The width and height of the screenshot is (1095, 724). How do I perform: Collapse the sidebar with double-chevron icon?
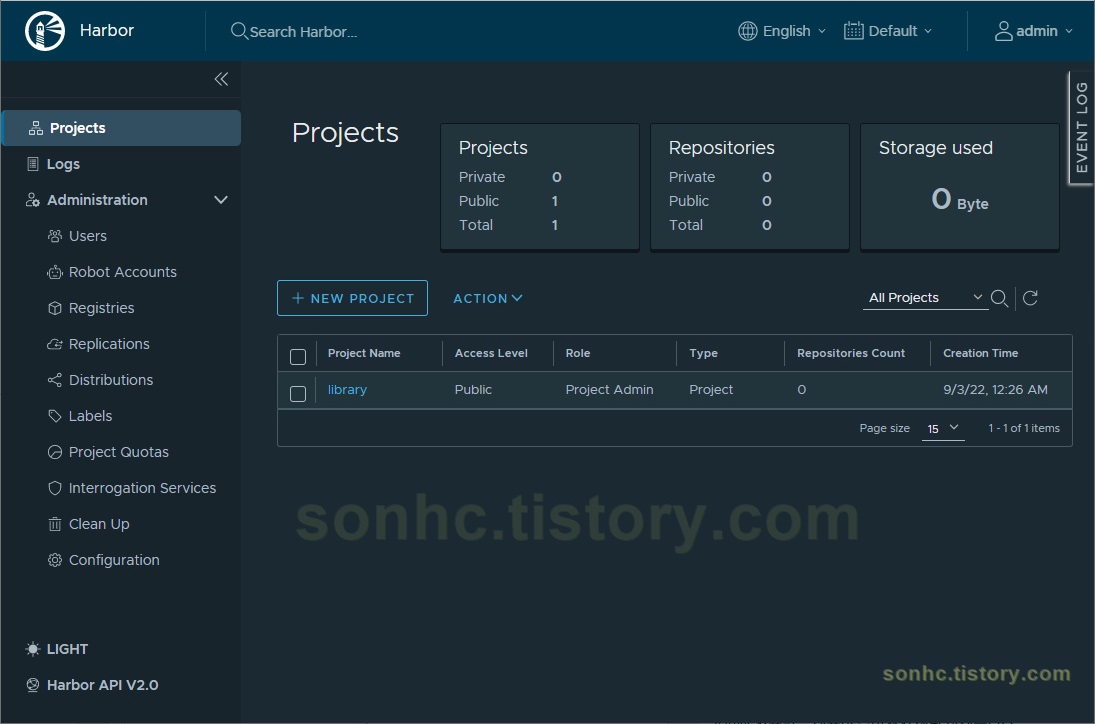pyautogui.click(x=221, y=79)
